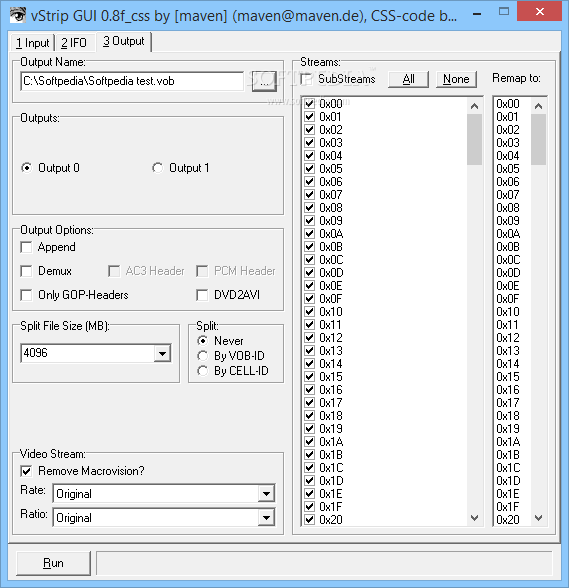This screenshot has height=588, width=569.
Task: Select 0x1D in Remap to list
Action: pyautogui.click(x=508, y=481)
